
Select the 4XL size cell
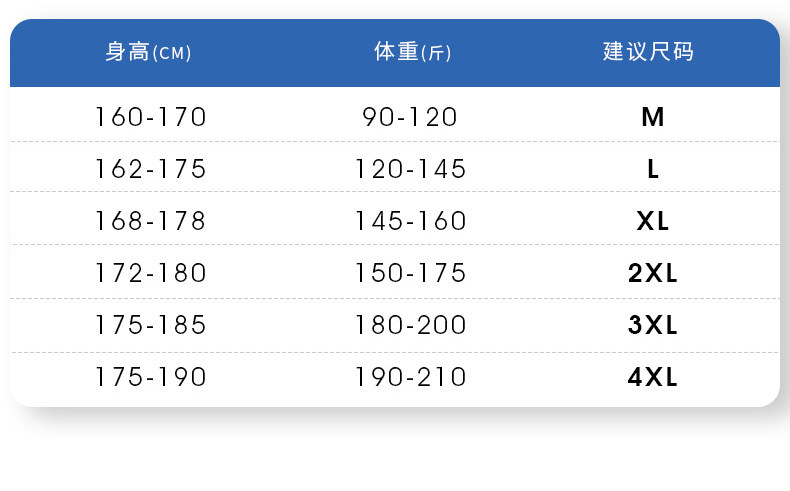pos(653,377)
